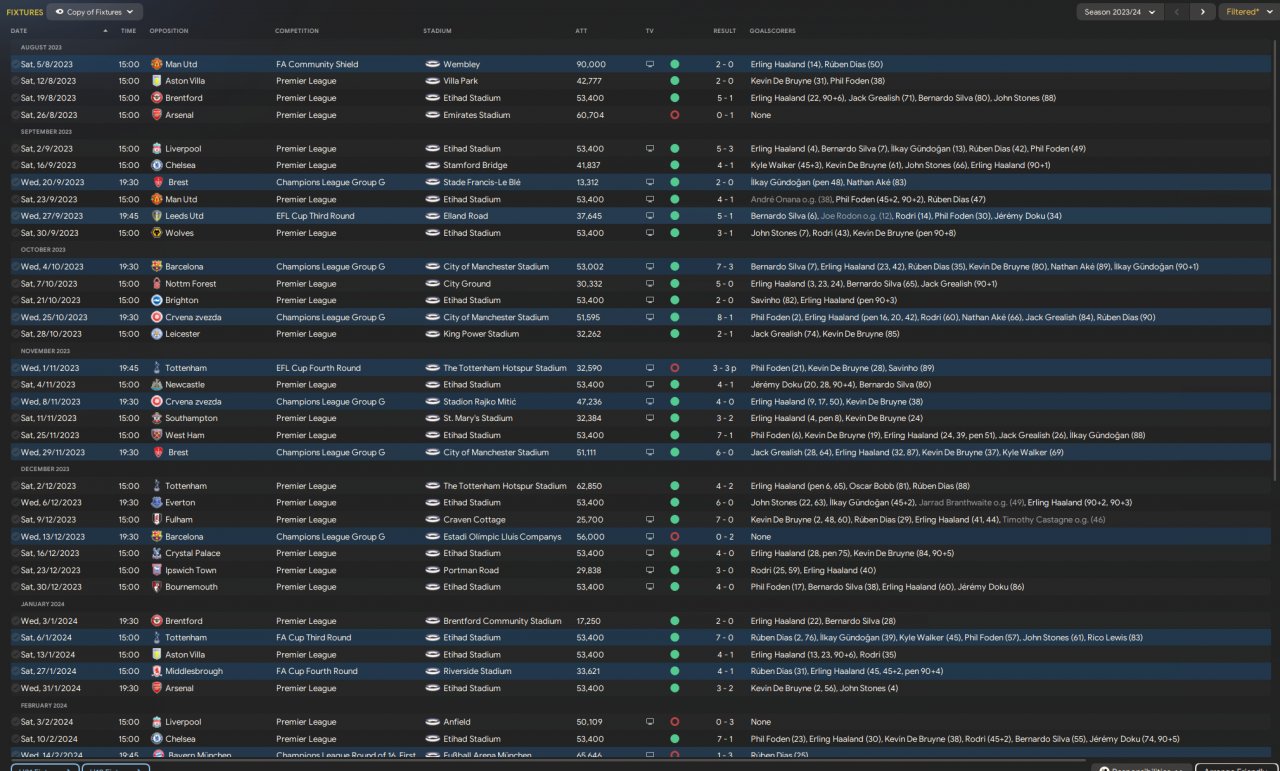Open the Season 2023/24 dropdown
The height and width of the screenshot is (771, 1280).
1120,12
